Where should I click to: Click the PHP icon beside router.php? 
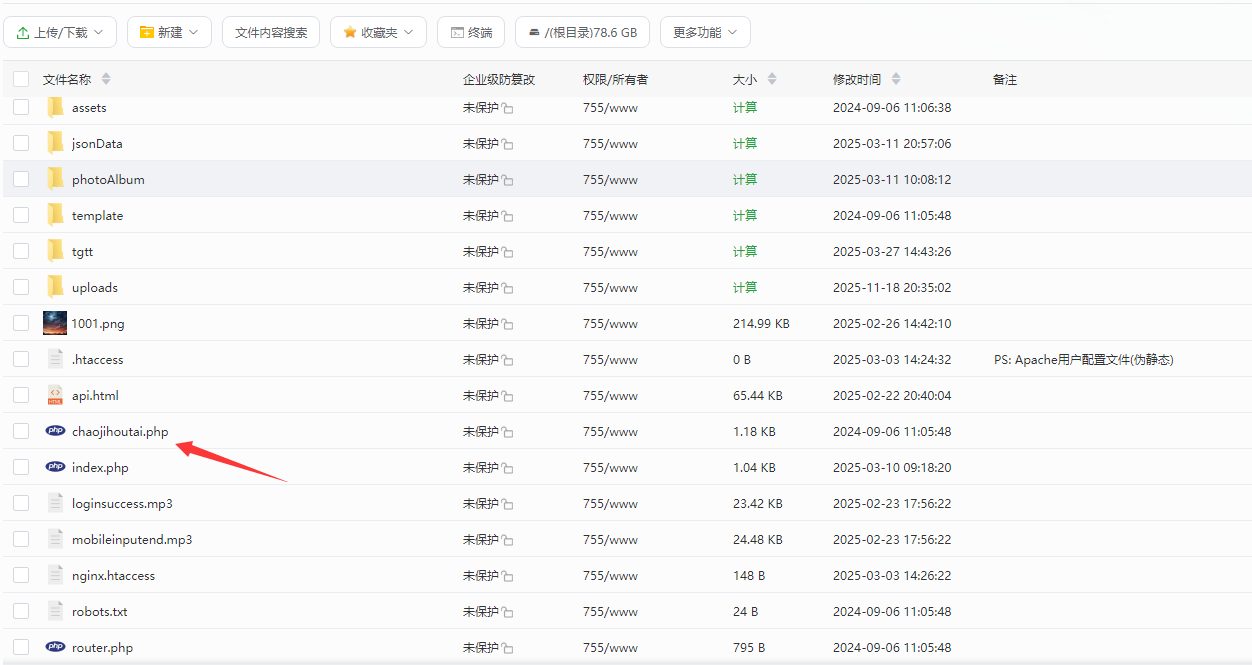tap(56, 647)
